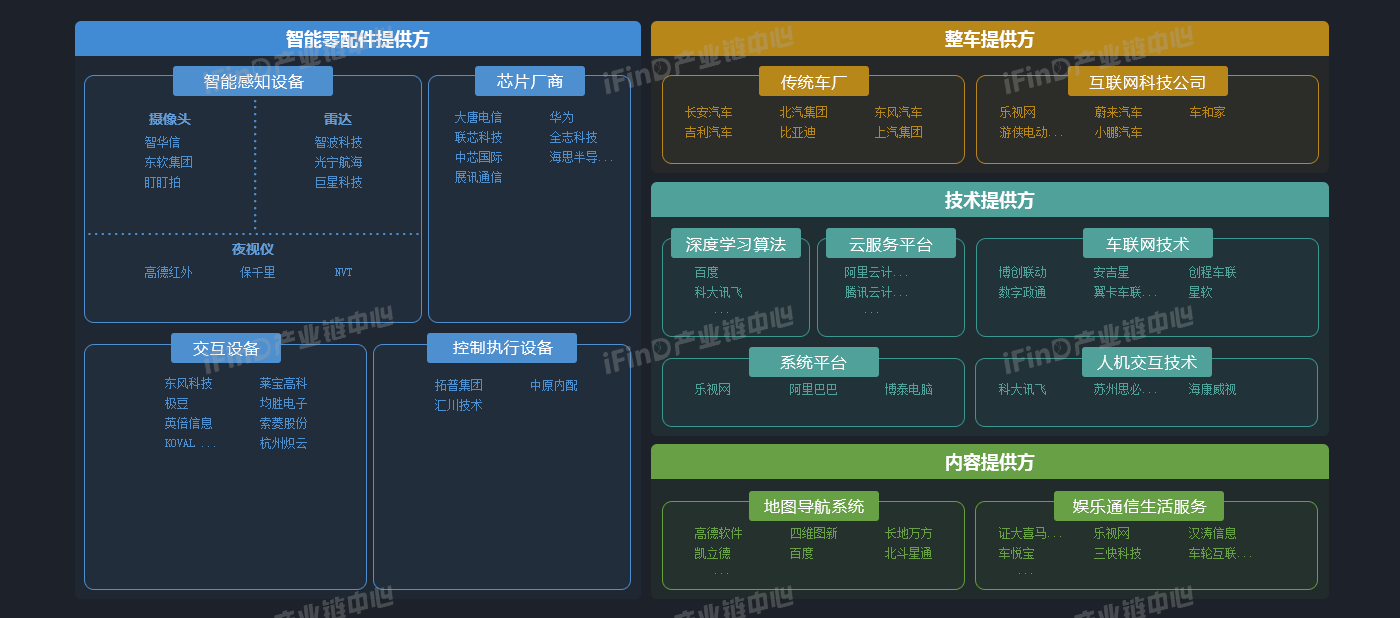Select the 芯片厂商 category label
This screenshot has width=1400, height=618.
click(x=530, y=81)
